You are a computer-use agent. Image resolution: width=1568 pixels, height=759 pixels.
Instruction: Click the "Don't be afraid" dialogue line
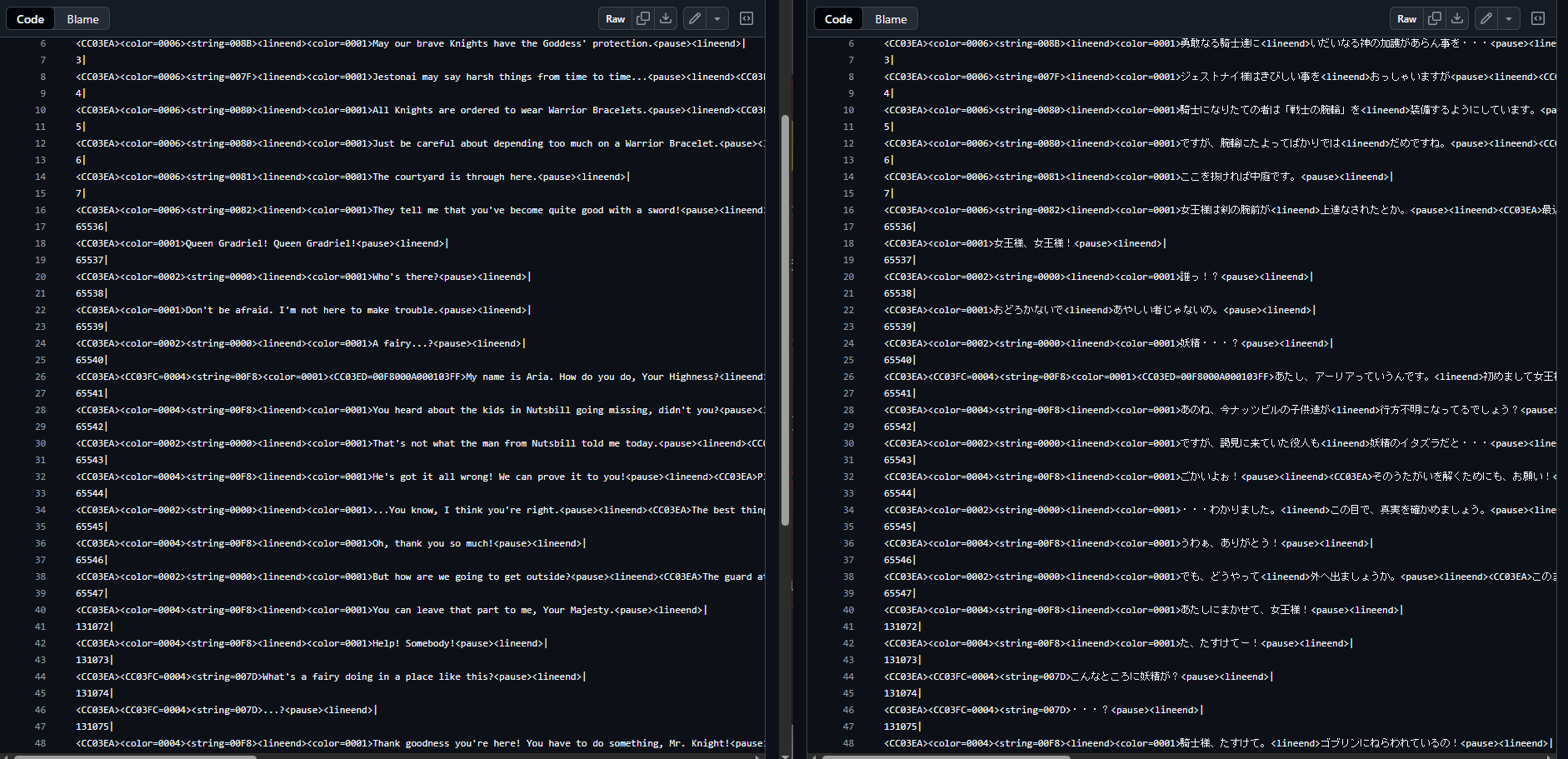303,310
